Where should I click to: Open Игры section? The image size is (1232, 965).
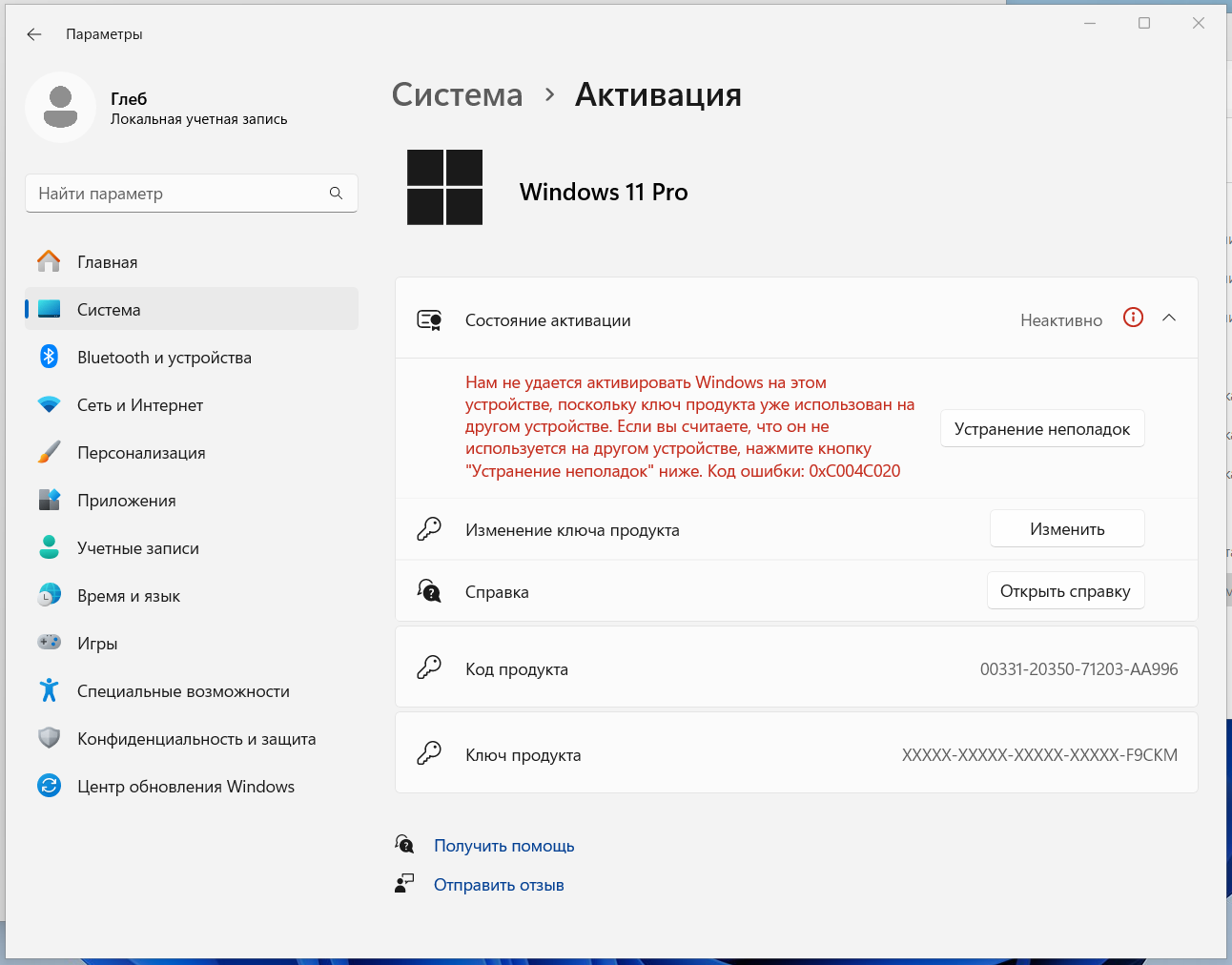coord(192,643)
